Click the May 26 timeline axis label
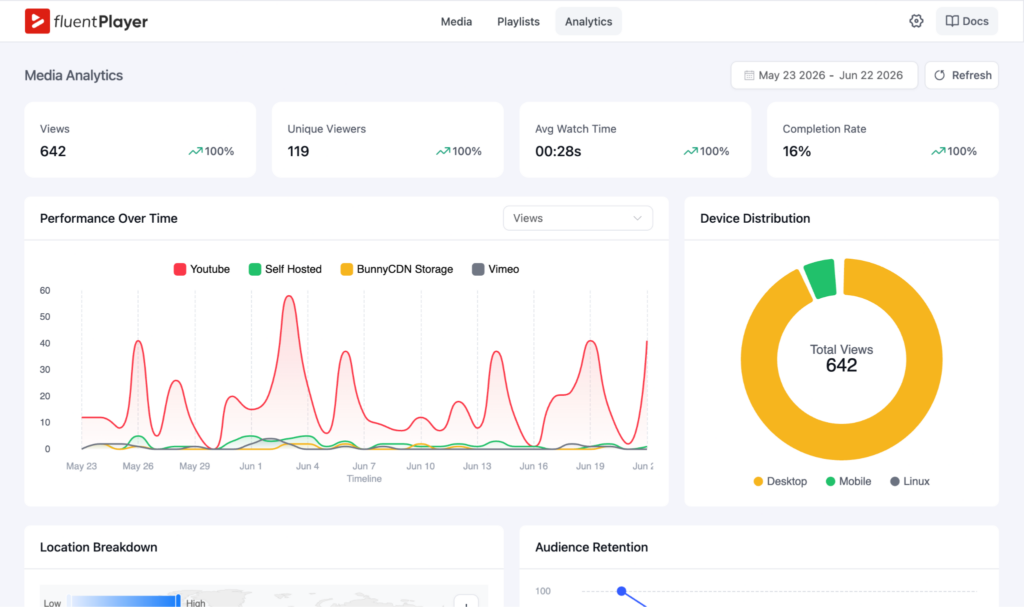The image size is (1024, 607). (x=138, y=466)
